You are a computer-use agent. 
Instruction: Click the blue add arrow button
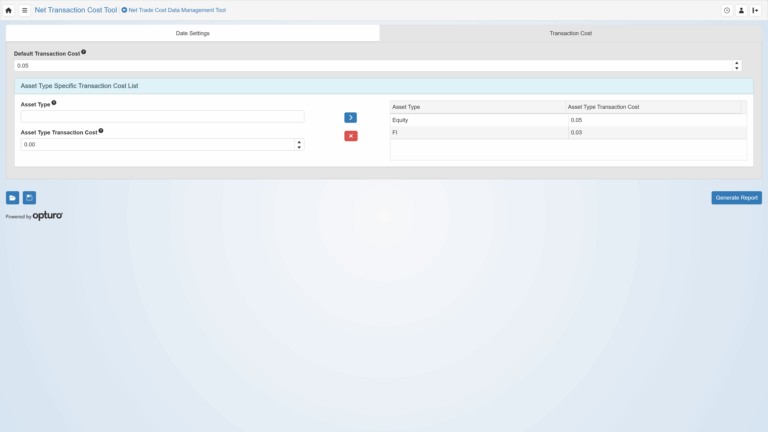point(350,118)
